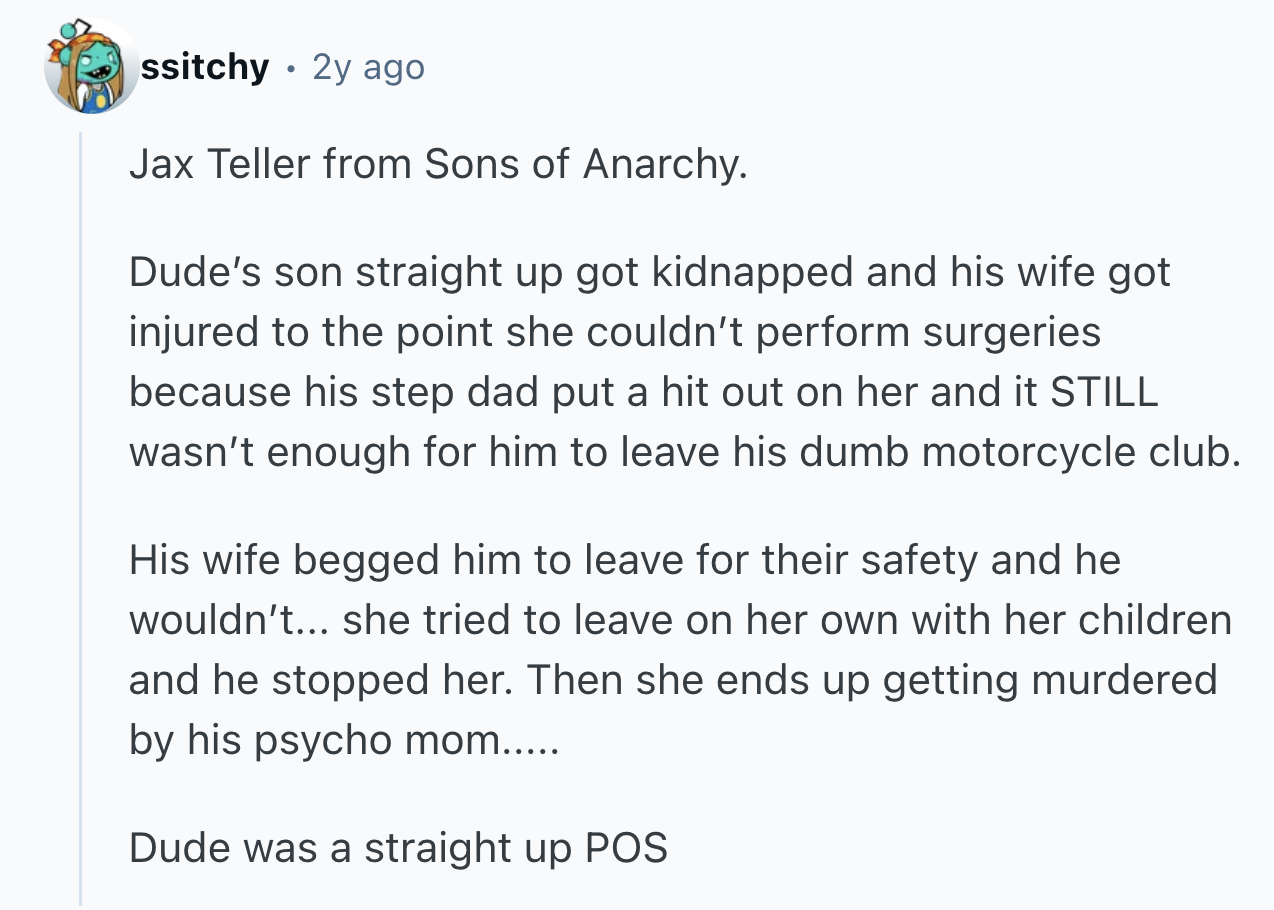Click the line starting 'His wife begged him'
The image size is (1274, 910).
[x=625, y=560]
